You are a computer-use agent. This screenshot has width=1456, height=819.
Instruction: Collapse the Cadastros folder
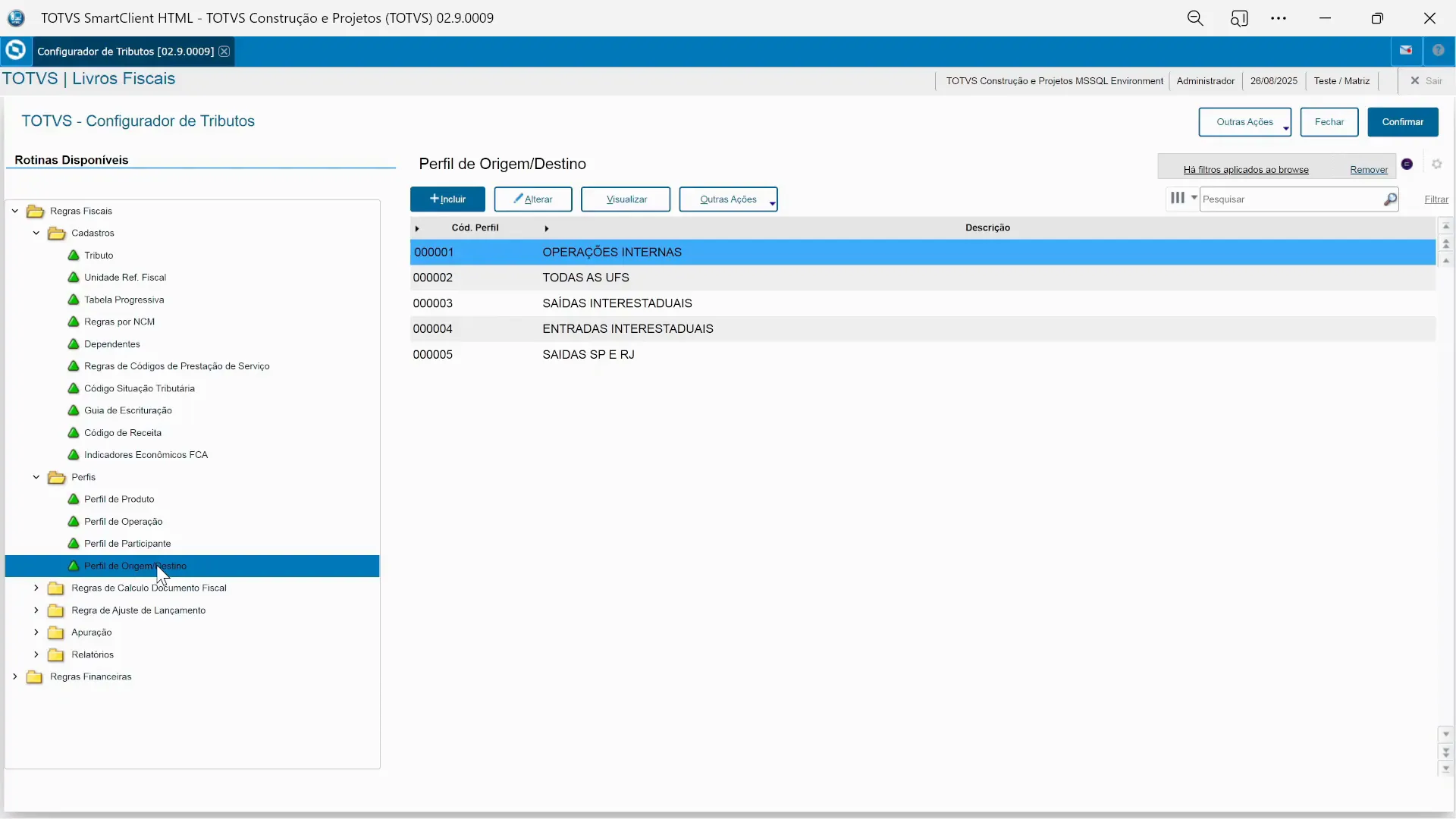36,233
